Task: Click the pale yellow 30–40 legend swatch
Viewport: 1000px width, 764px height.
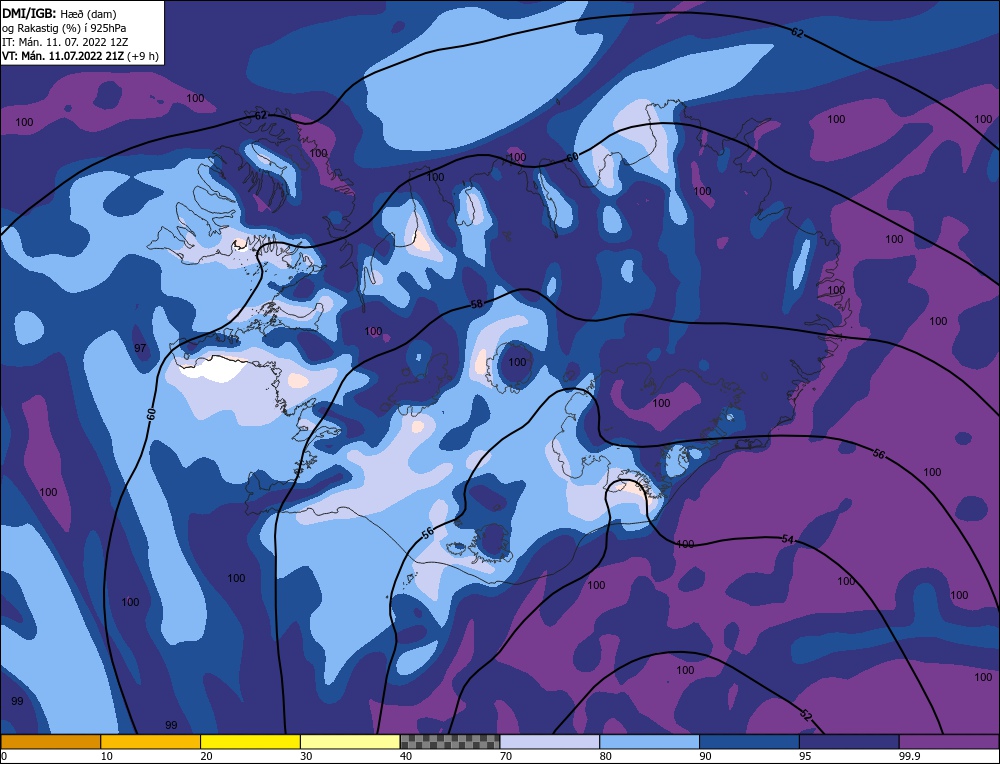Action: (350, 741)
